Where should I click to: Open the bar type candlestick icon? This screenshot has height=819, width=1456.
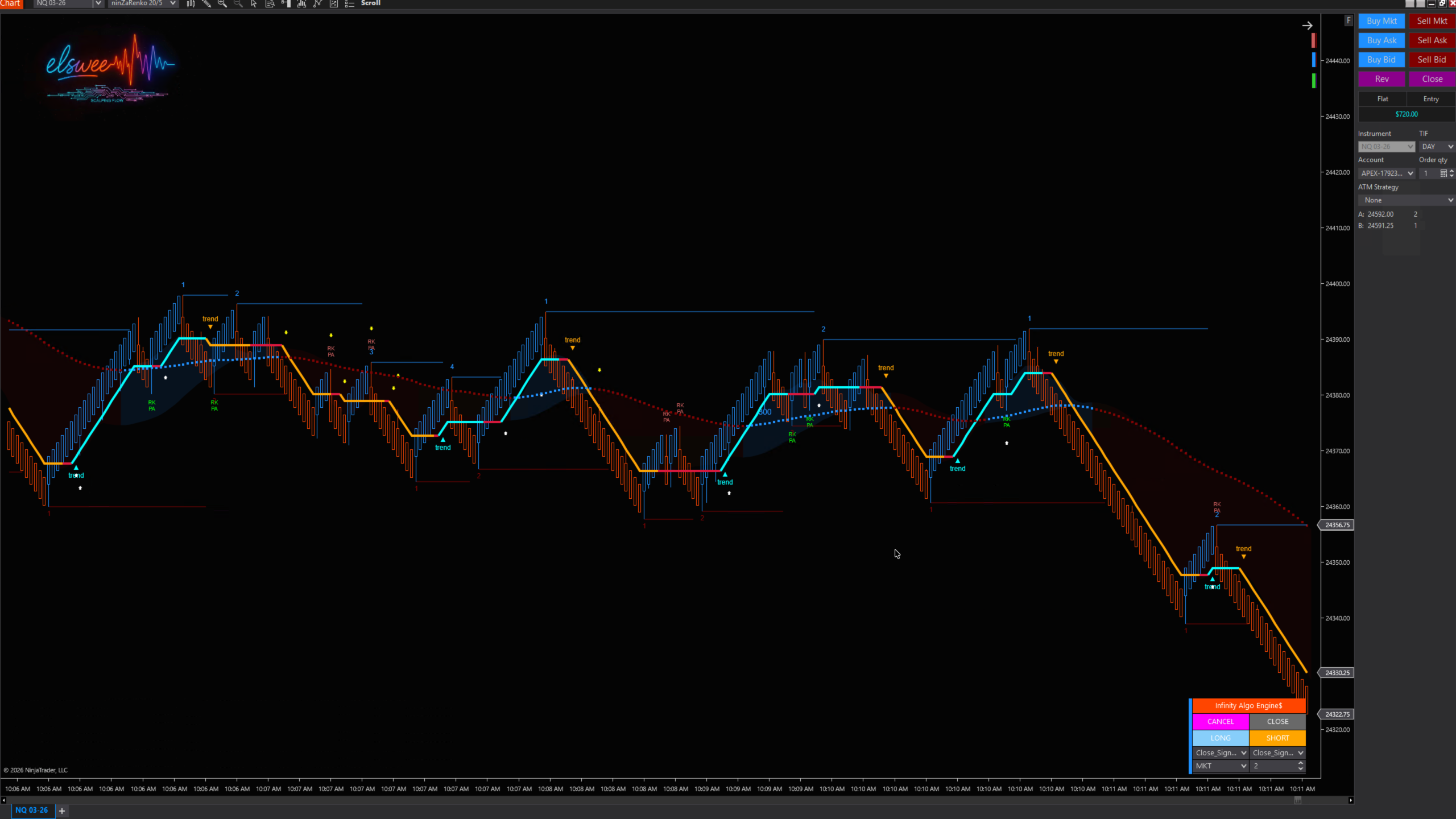coord(191,3)
